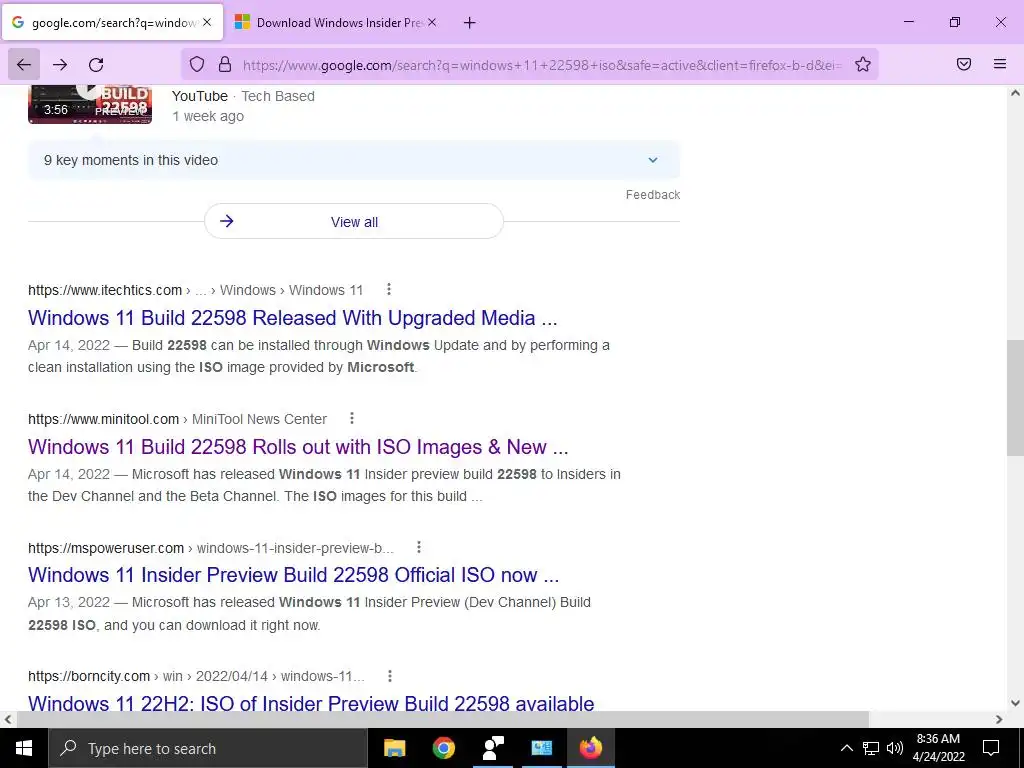Open Windows 11 22H2 ISO of Insider Preview link

click(x=311, y=703)
